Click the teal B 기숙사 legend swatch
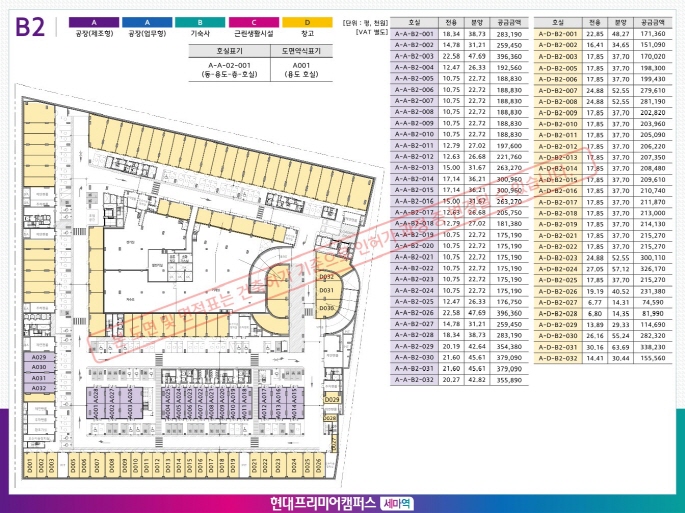685x513 pixels. pos(200,22)
